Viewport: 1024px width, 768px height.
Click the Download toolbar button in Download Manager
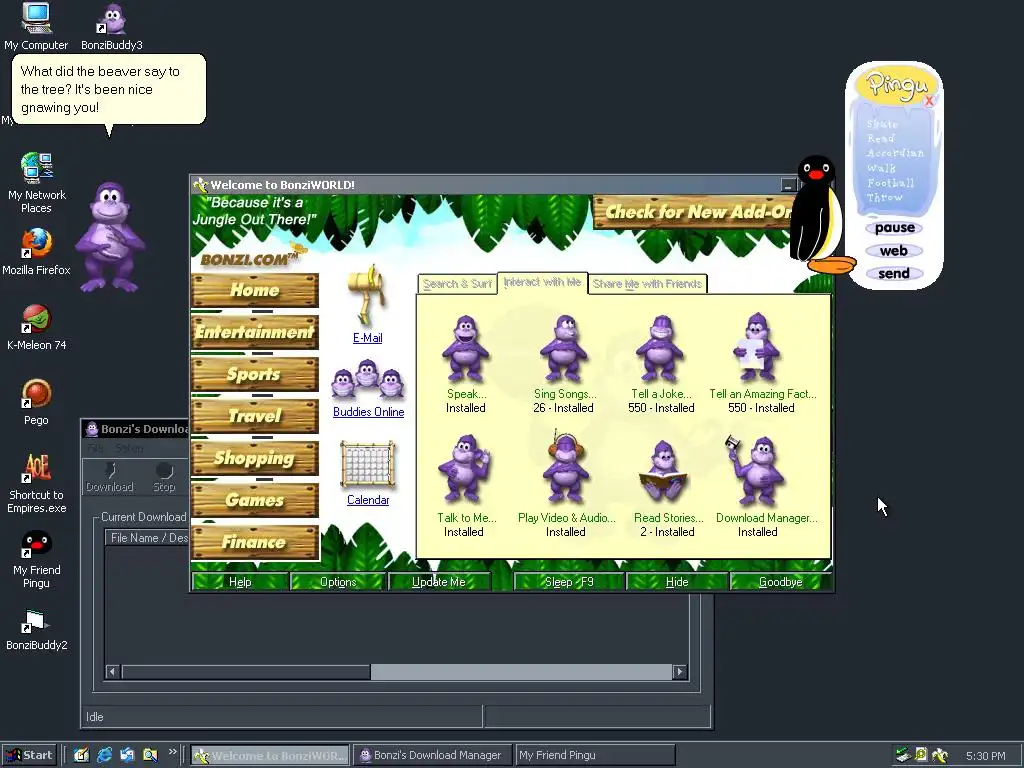[x=110, y=478]
